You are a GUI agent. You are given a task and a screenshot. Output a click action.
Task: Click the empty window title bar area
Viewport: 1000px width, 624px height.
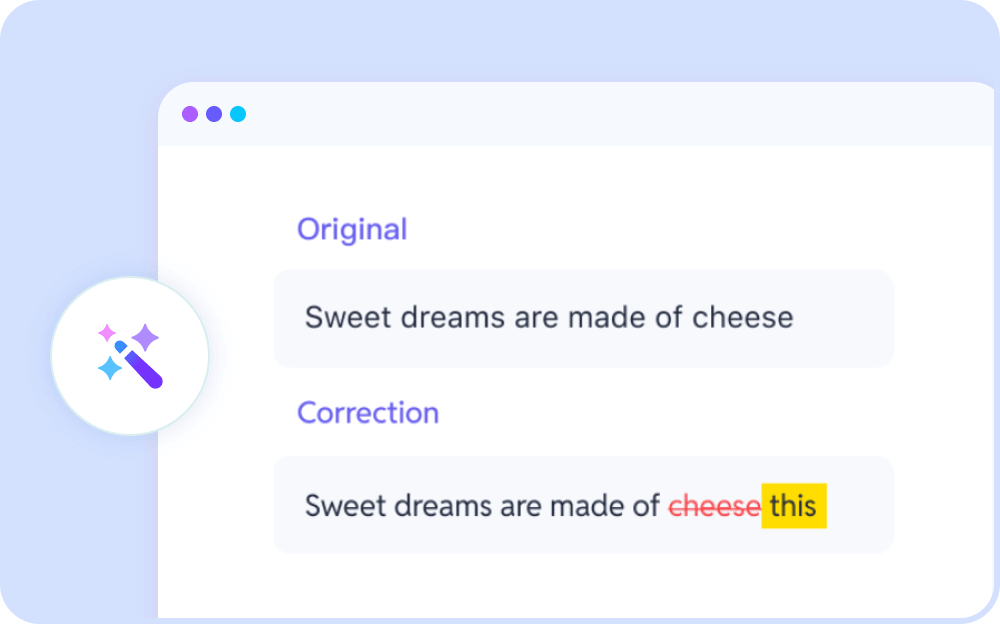[x=600, y=114]
